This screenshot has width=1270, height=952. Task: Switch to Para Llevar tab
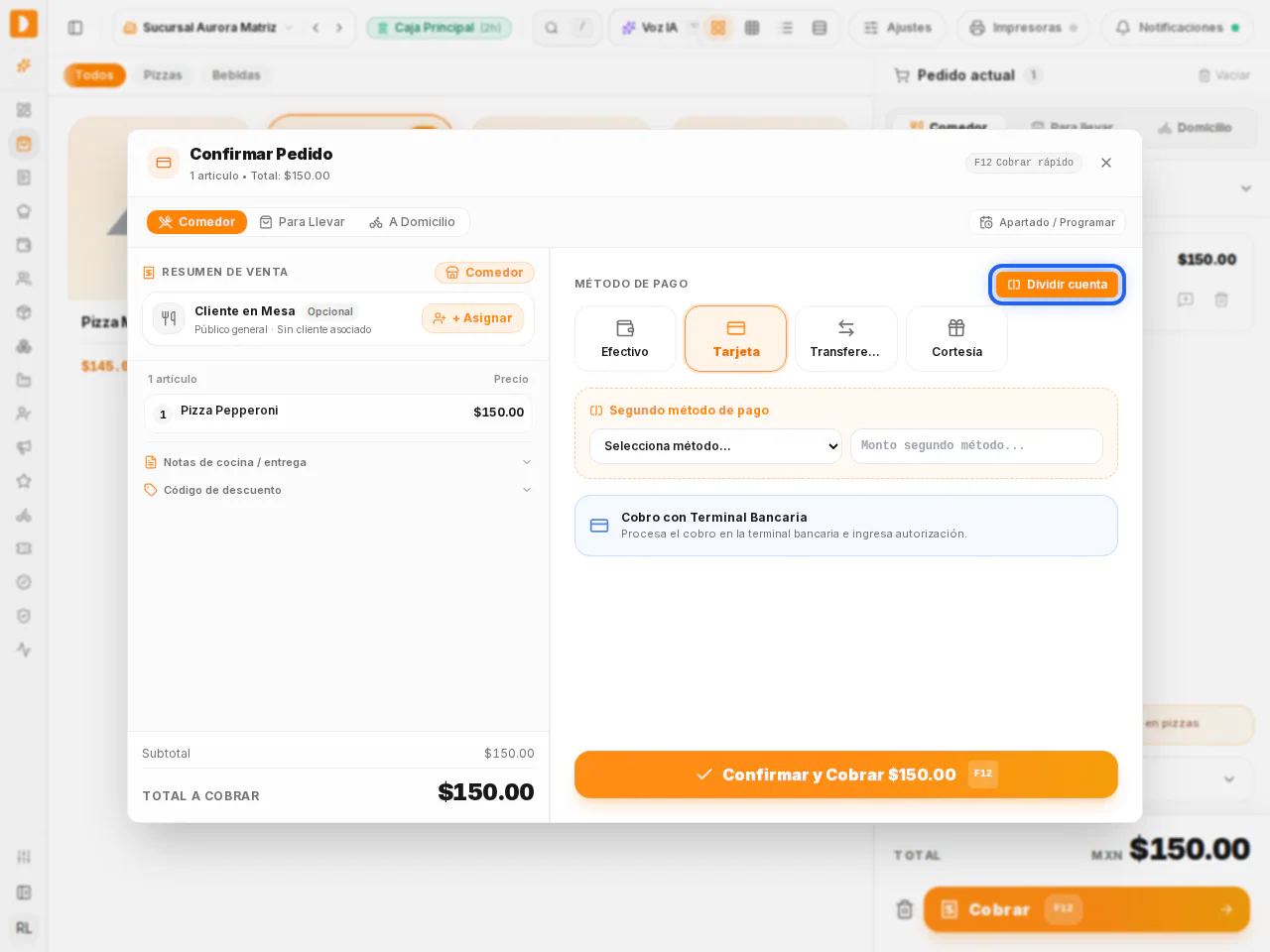coord(303,222)
